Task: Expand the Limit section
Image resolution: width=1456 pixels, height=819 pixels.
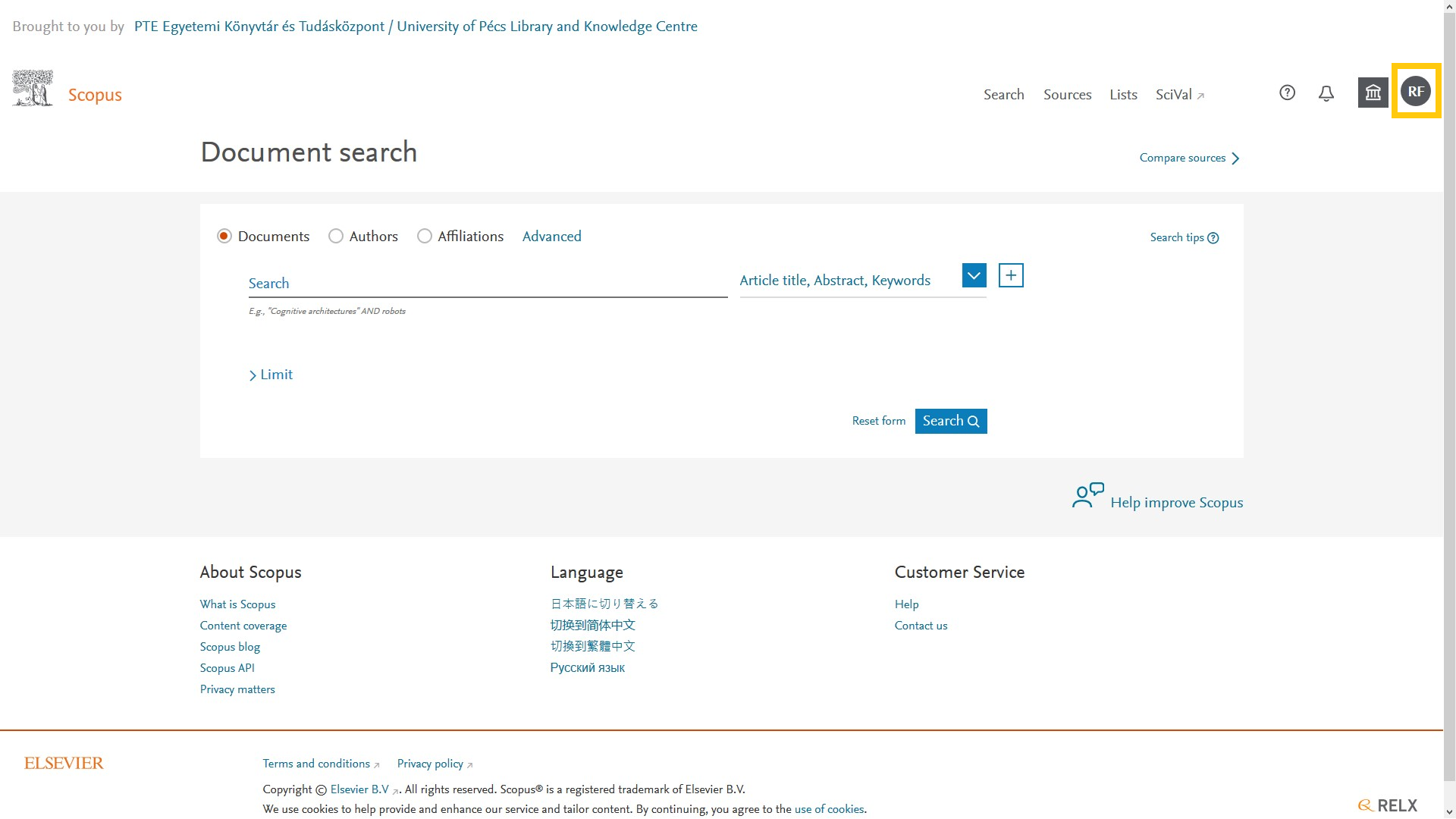Action: pyautogui.click(x=271, y=375)
